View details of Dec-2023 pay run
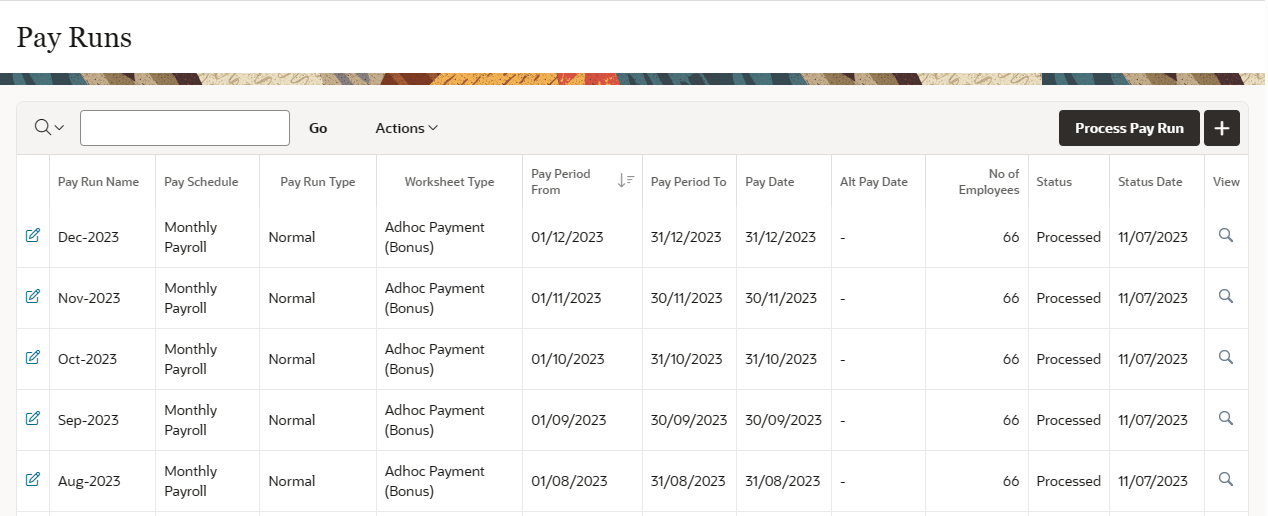 [1226, 236]
